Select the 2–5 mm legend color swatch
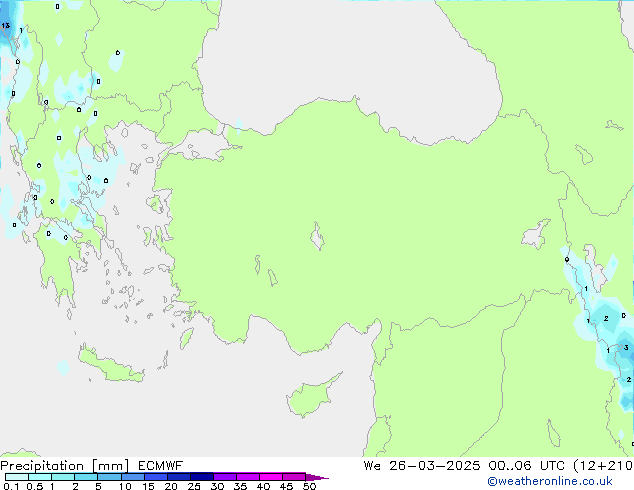This screenshot has height=490, width=634. pyautogui.click(x=86, y=477)
